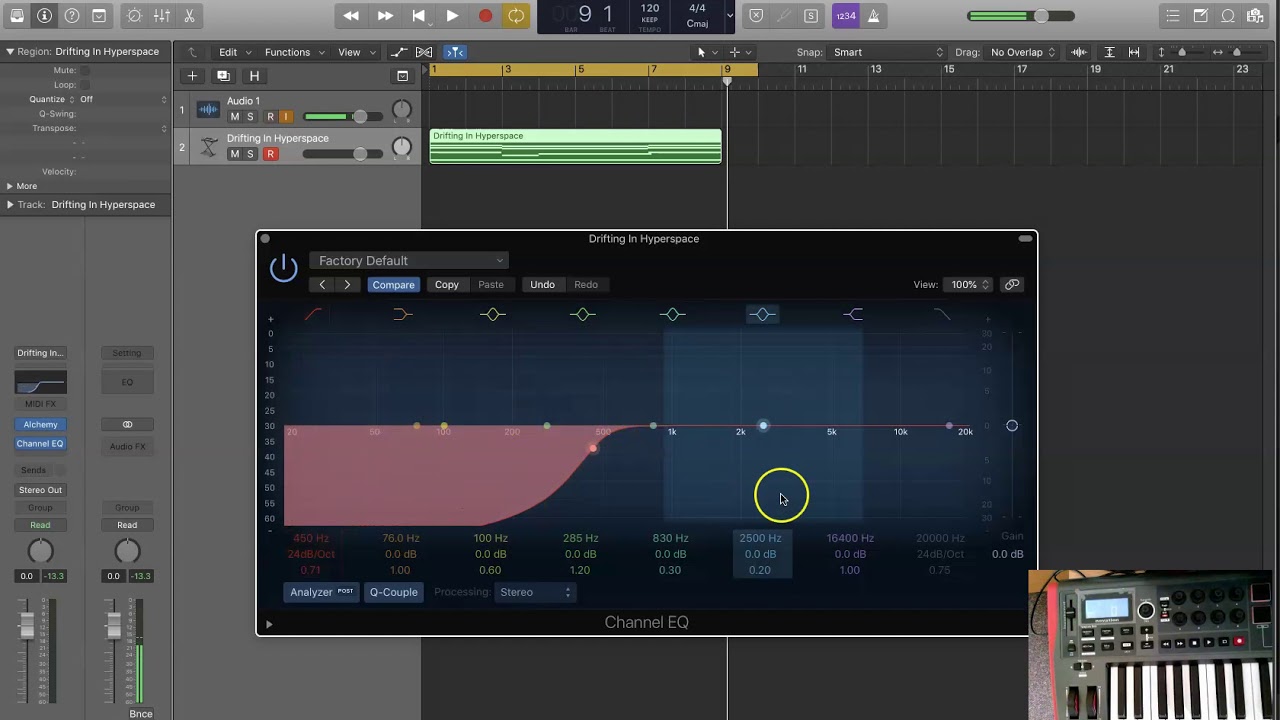
Task: Toggle the Flex show/hide button
Action: coord(424,52)
